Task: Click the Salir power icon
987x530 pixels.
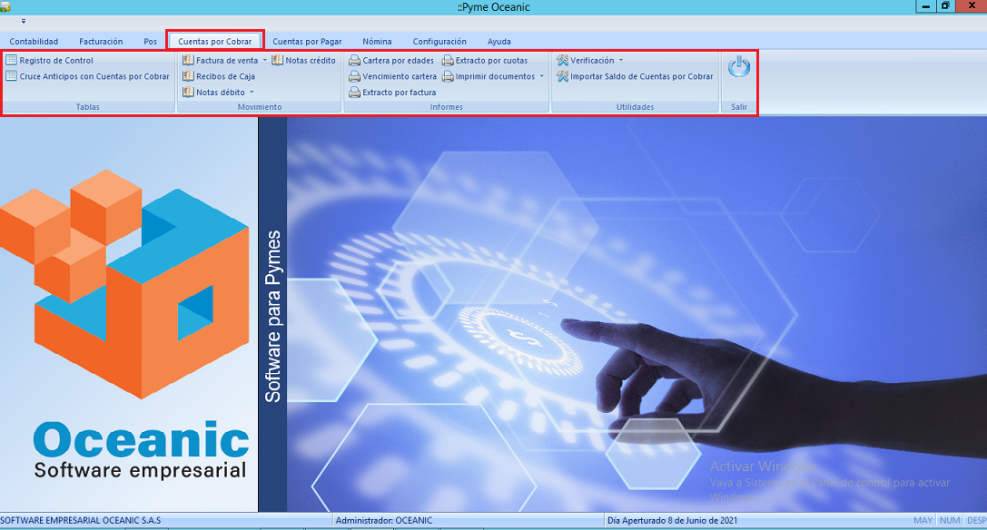Action: click(739, 68)
